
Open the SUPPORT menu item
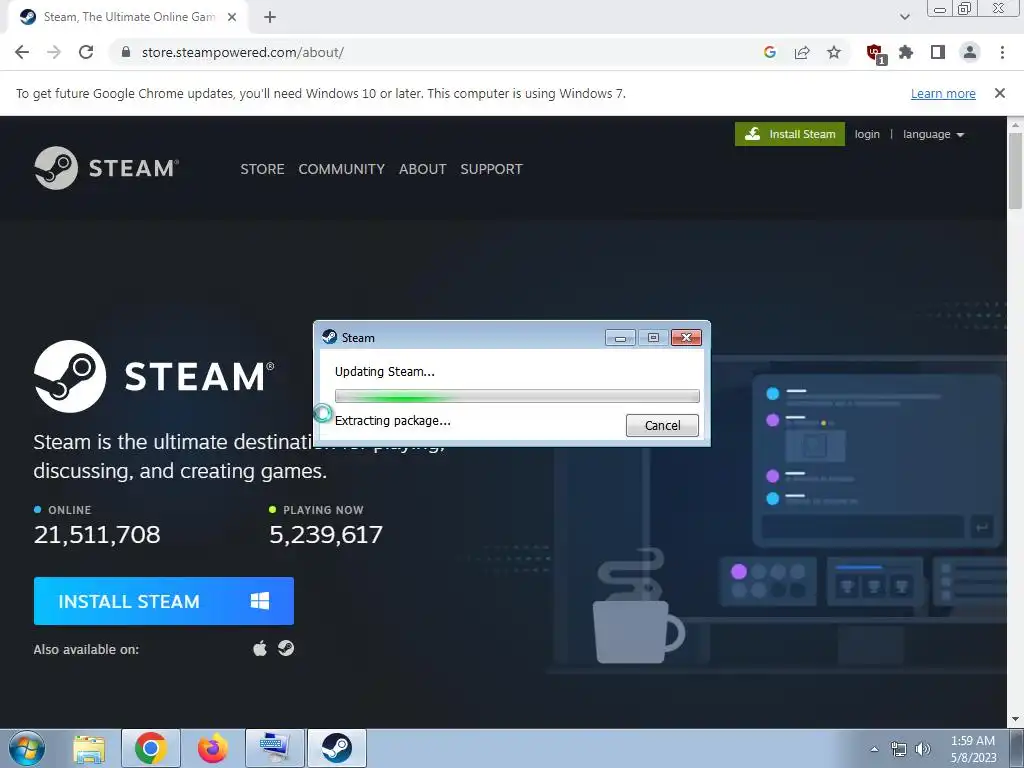491,169
